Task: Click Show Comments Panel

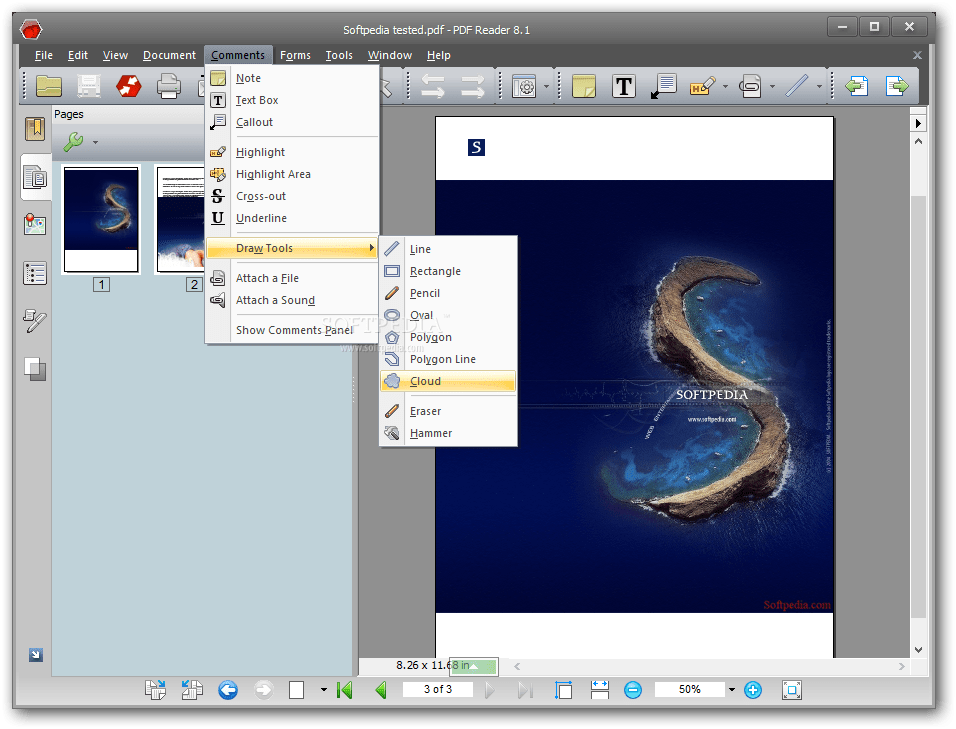Action: [x=294, y=329]
